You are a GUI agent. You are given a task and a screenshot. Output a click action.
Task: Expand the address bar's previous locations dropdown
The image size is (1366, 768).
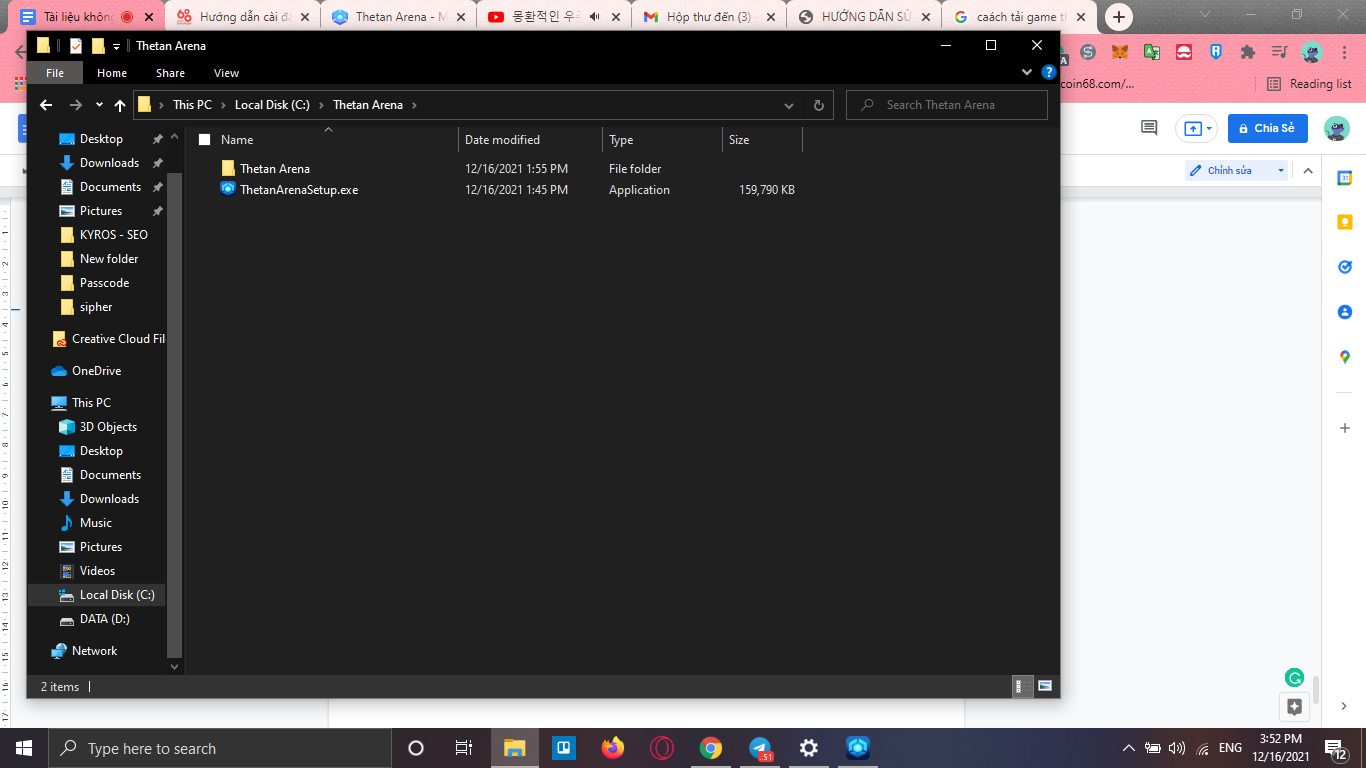[789, 105]
